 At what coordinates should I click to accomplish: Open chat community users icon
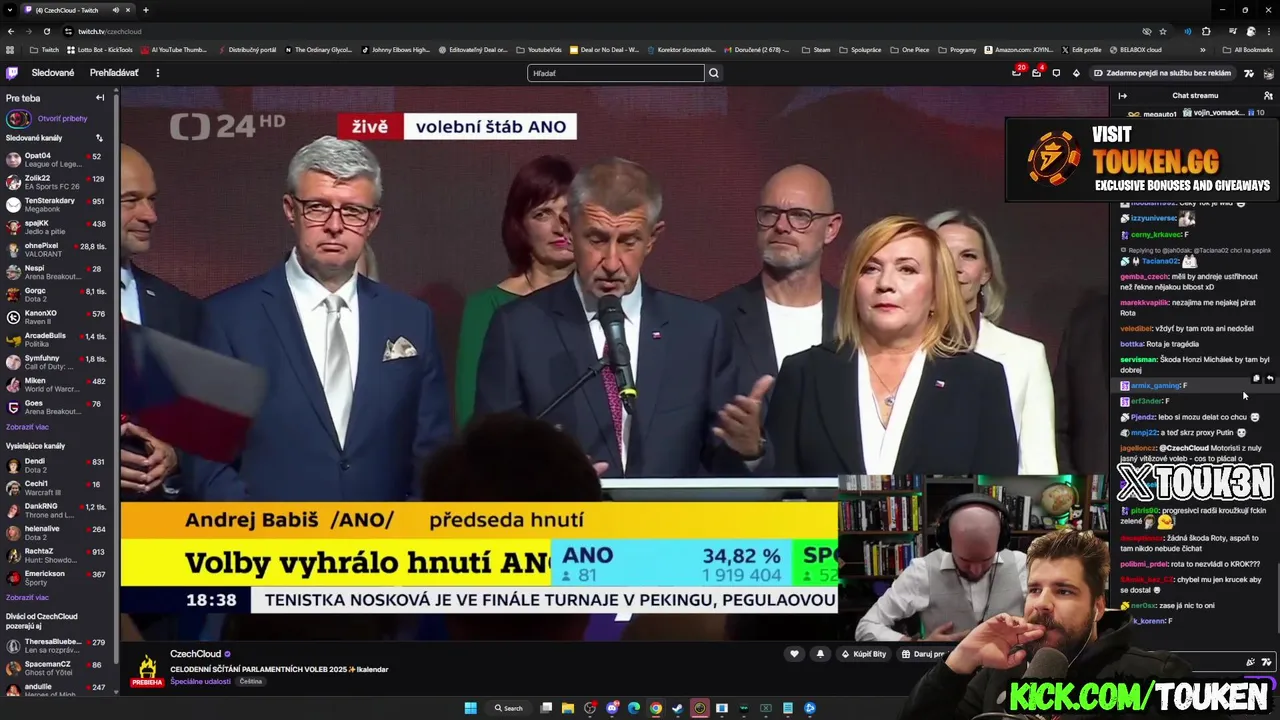pos(1268,96)
